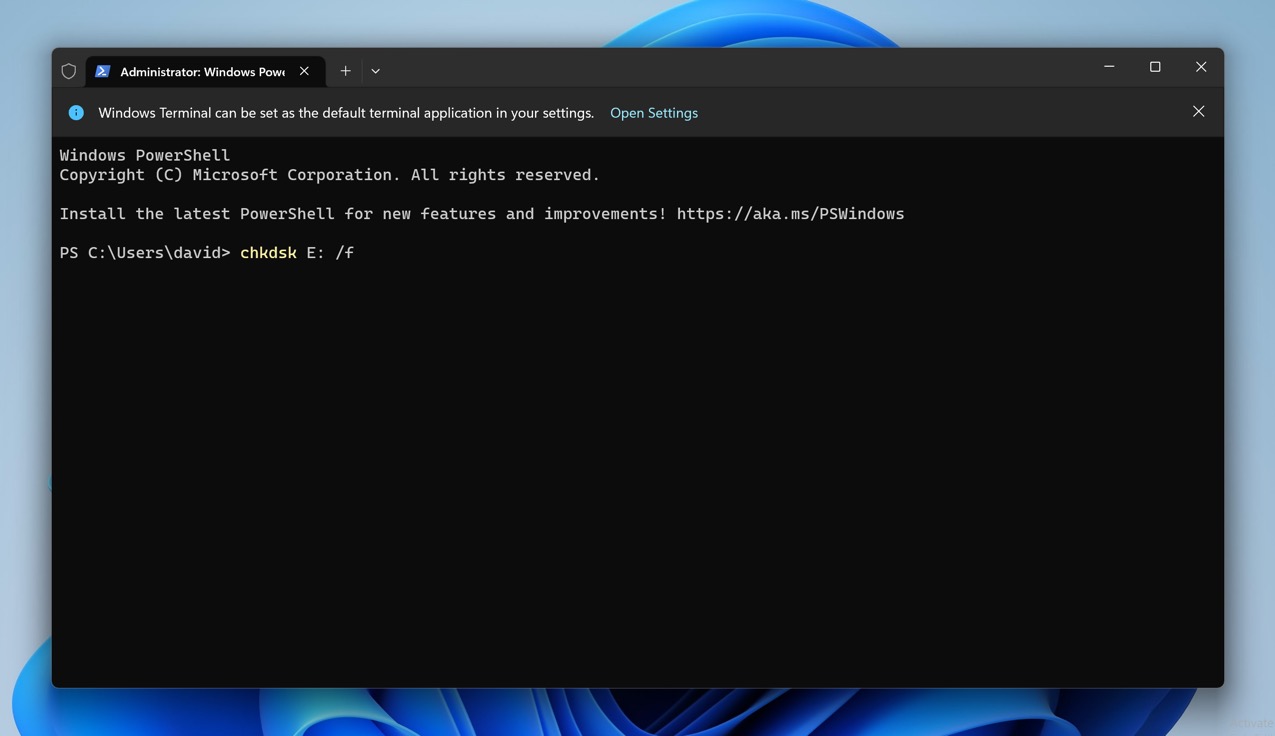Expand the new tab profile dropdown
The width and height of the screenshot is (1275, 736).
pos(375,71)
